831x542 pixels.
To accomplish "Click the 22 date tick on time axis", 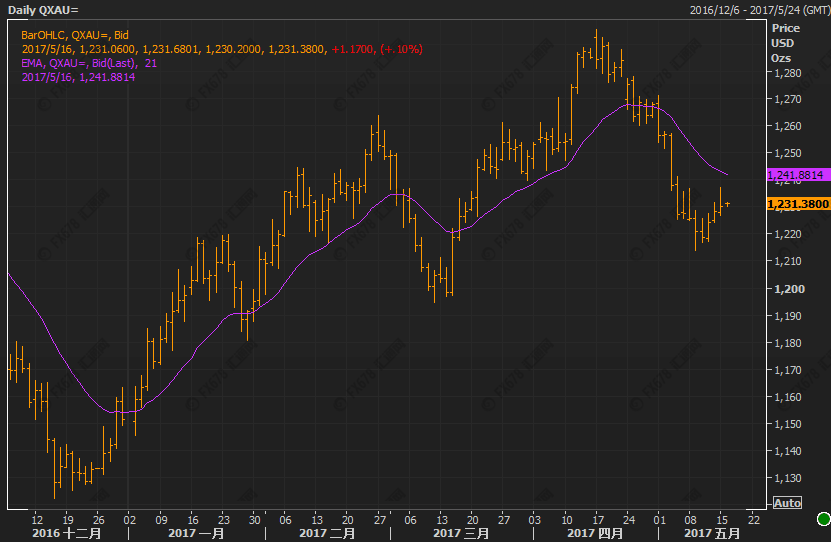I will click(x=752, y=520).
